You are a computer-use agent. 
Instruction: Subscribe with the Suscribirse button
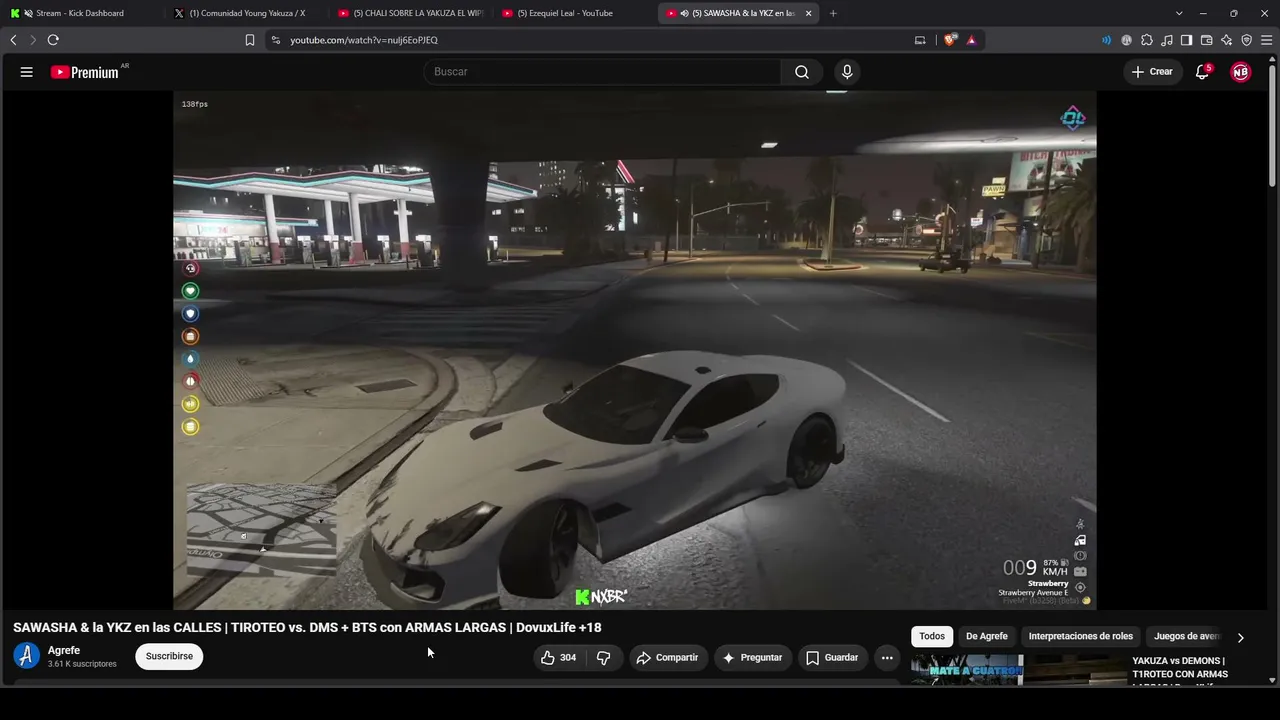tap(169, 657)
